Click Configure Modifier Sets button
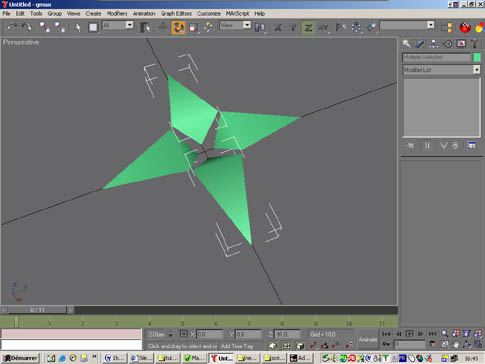The height and width of the screenshot is (364, 485). [471, 146]
